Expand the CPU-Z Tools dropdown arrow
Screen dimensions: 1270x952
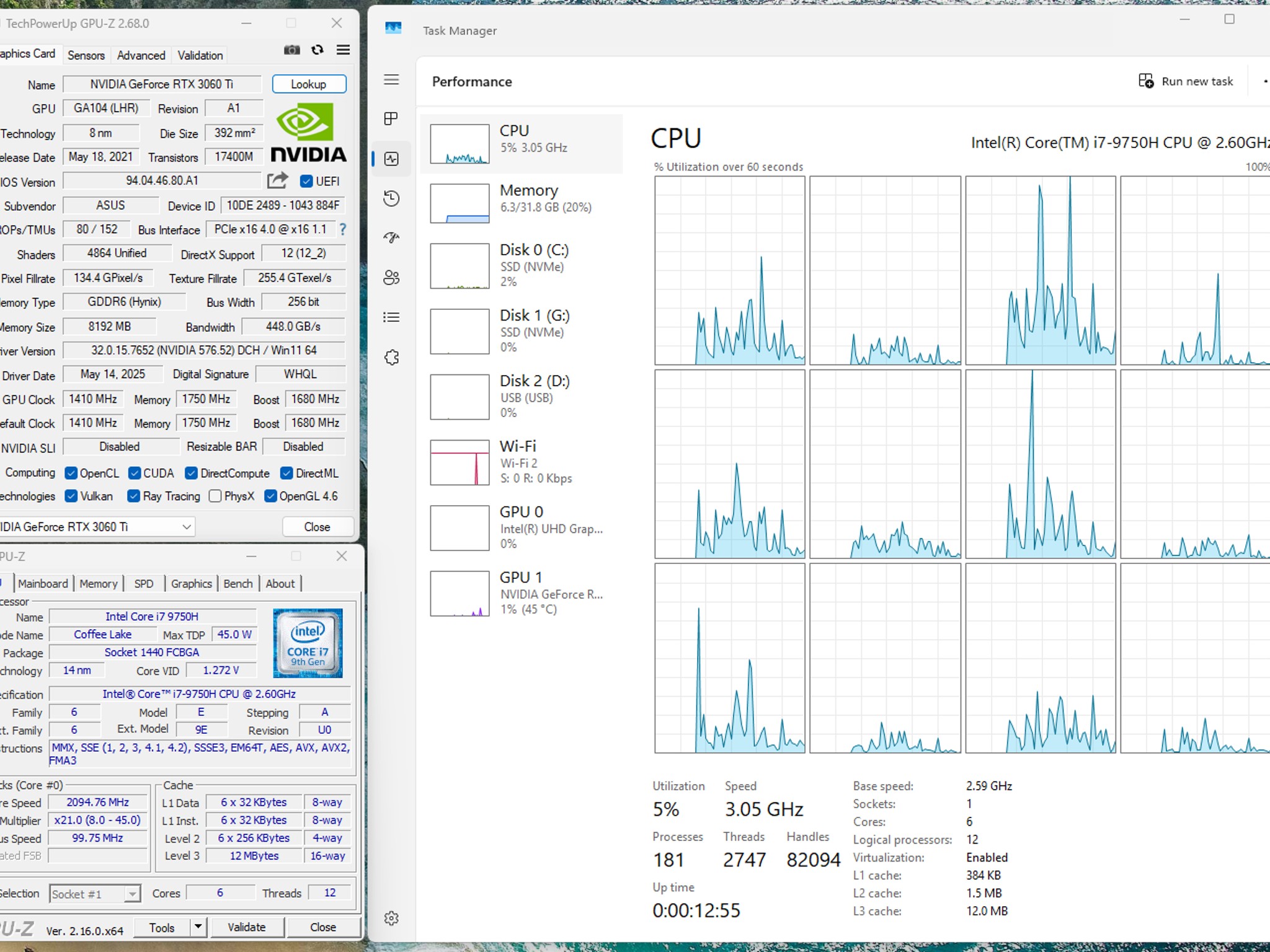click(198, 927)
